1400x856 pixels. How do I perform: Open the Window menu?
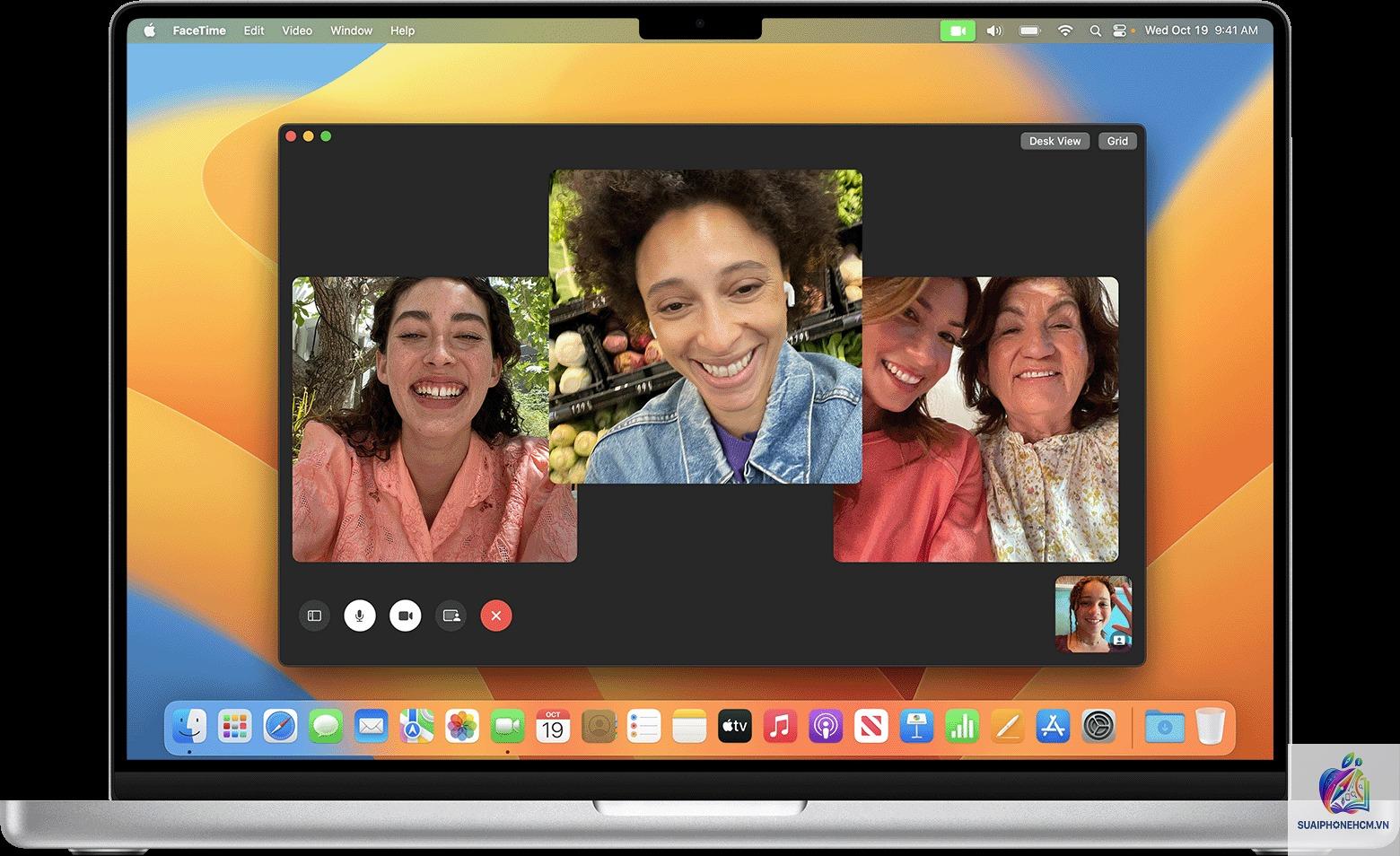tap(351, 31)
